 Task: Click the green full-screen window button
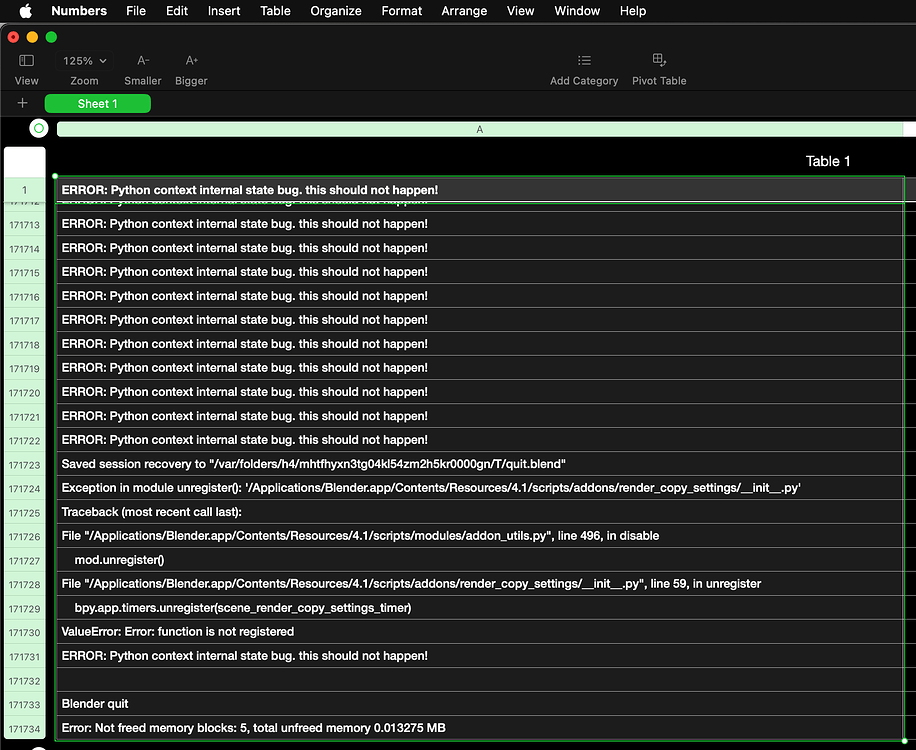51,37
